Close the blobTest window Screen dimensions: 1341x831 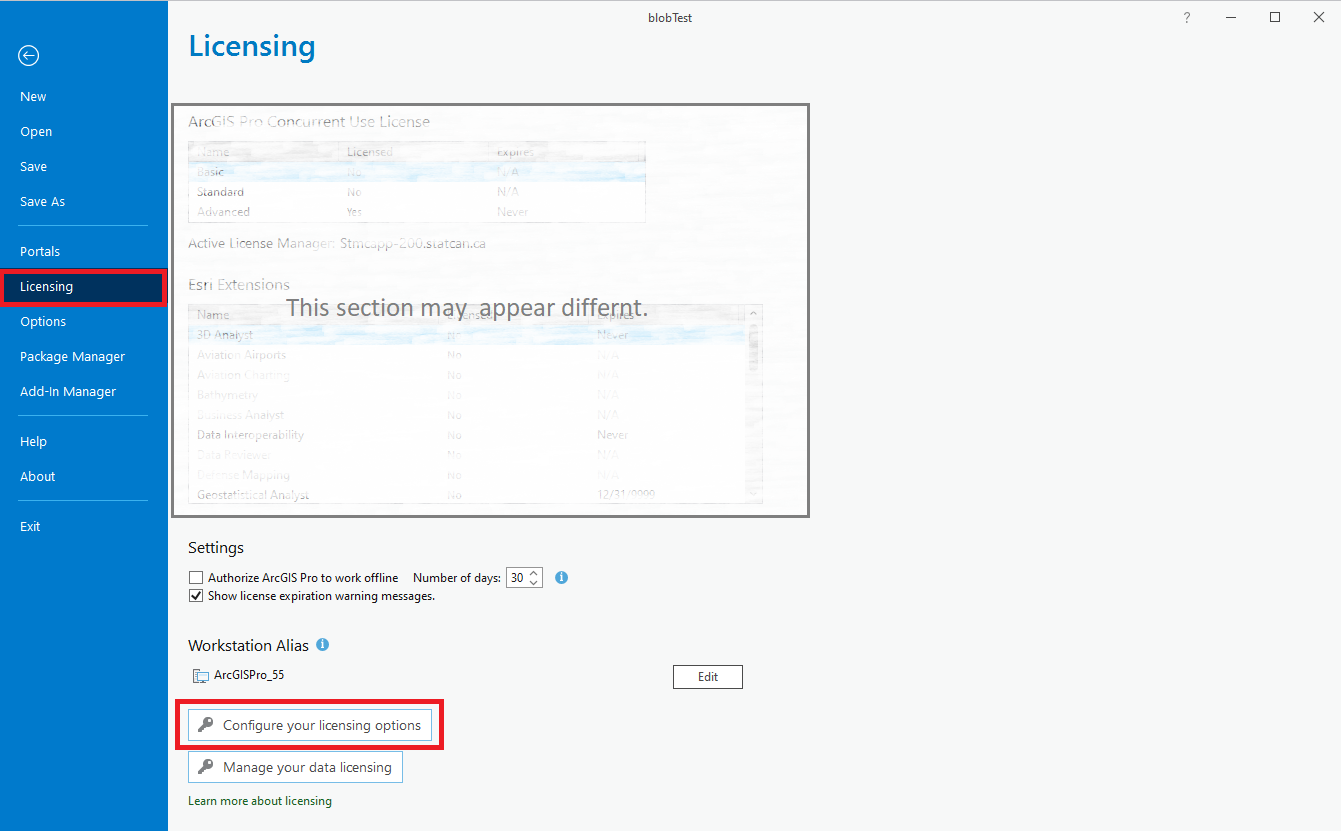tap(1319, 18)
